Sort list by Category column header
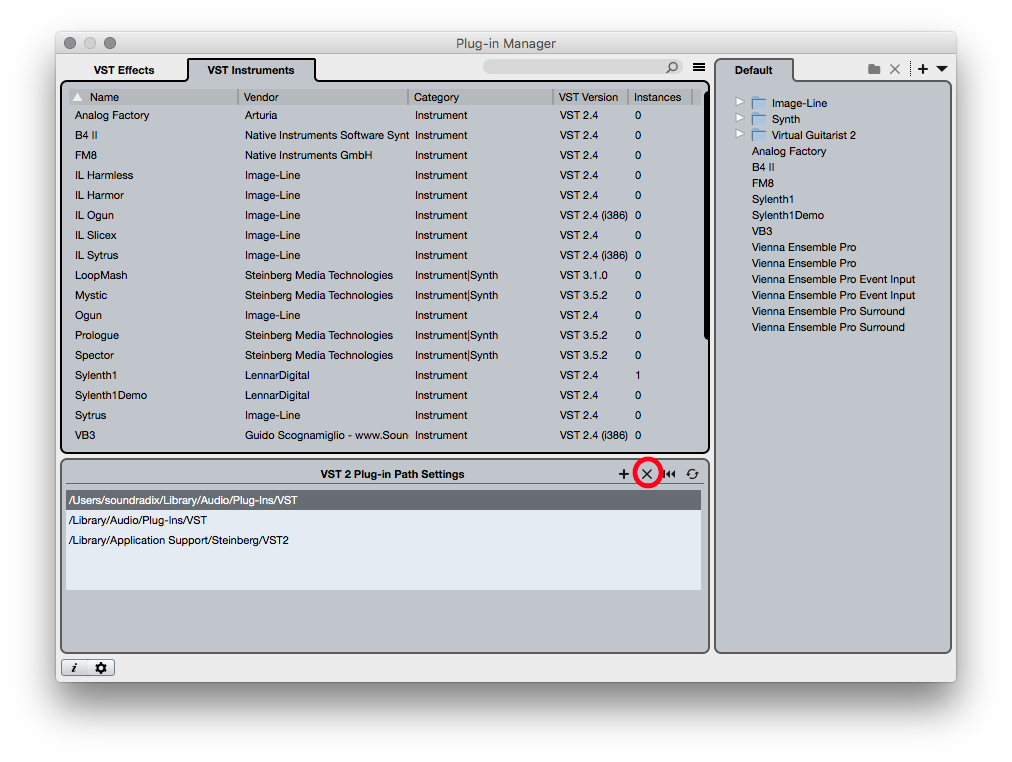The height and width of the screenshot is (762, 1012). [x=480, y=97]
